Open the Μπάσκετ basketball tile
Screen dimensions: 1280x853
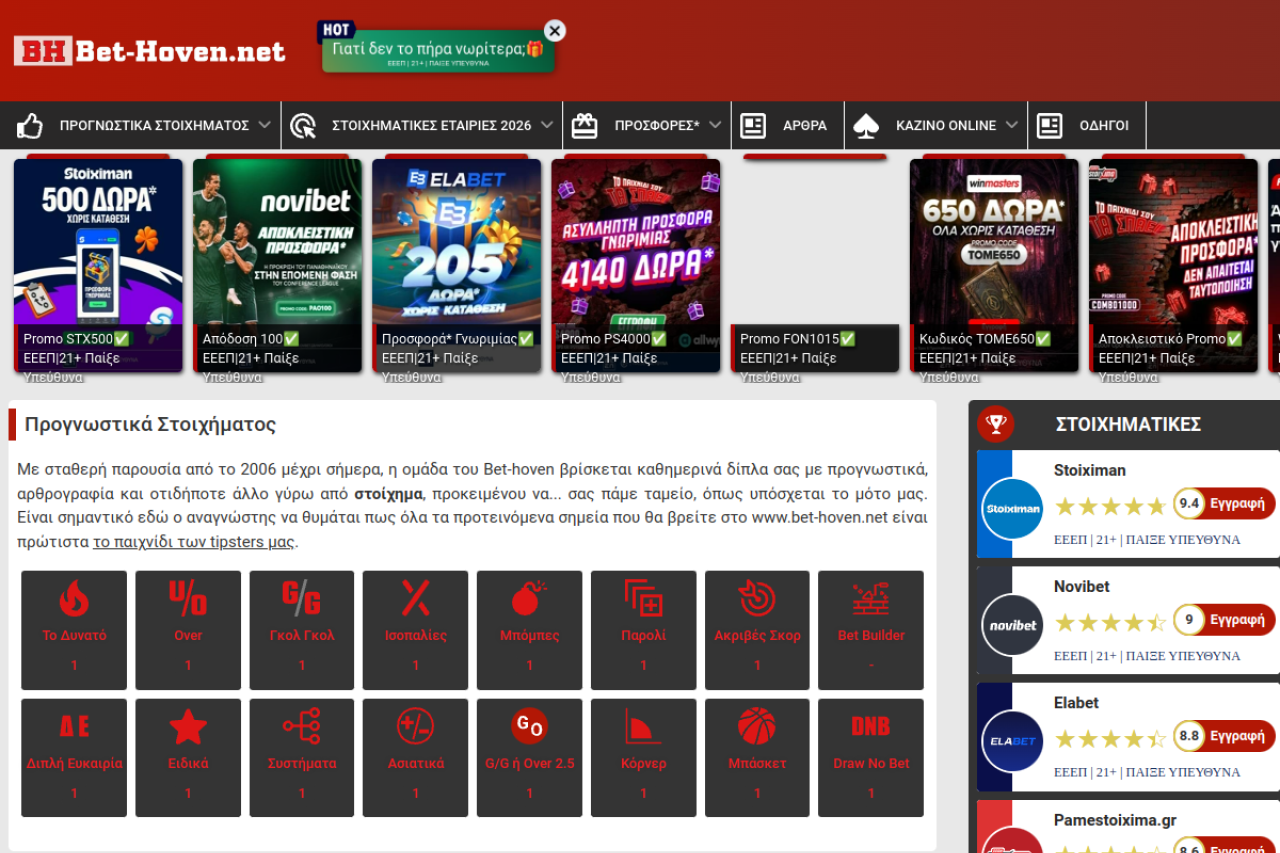click(x=757, y=758)
